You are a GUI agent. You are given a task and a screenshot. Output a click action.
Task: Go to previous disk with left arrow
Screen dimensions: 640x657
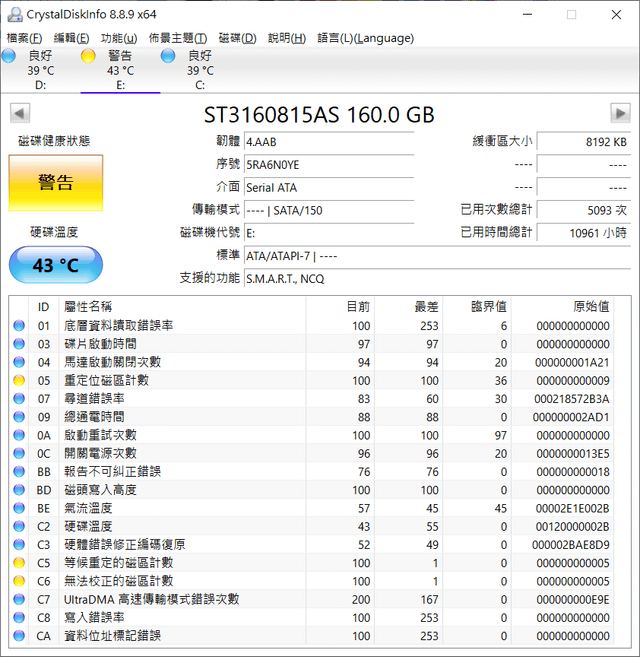click(20, 113)
